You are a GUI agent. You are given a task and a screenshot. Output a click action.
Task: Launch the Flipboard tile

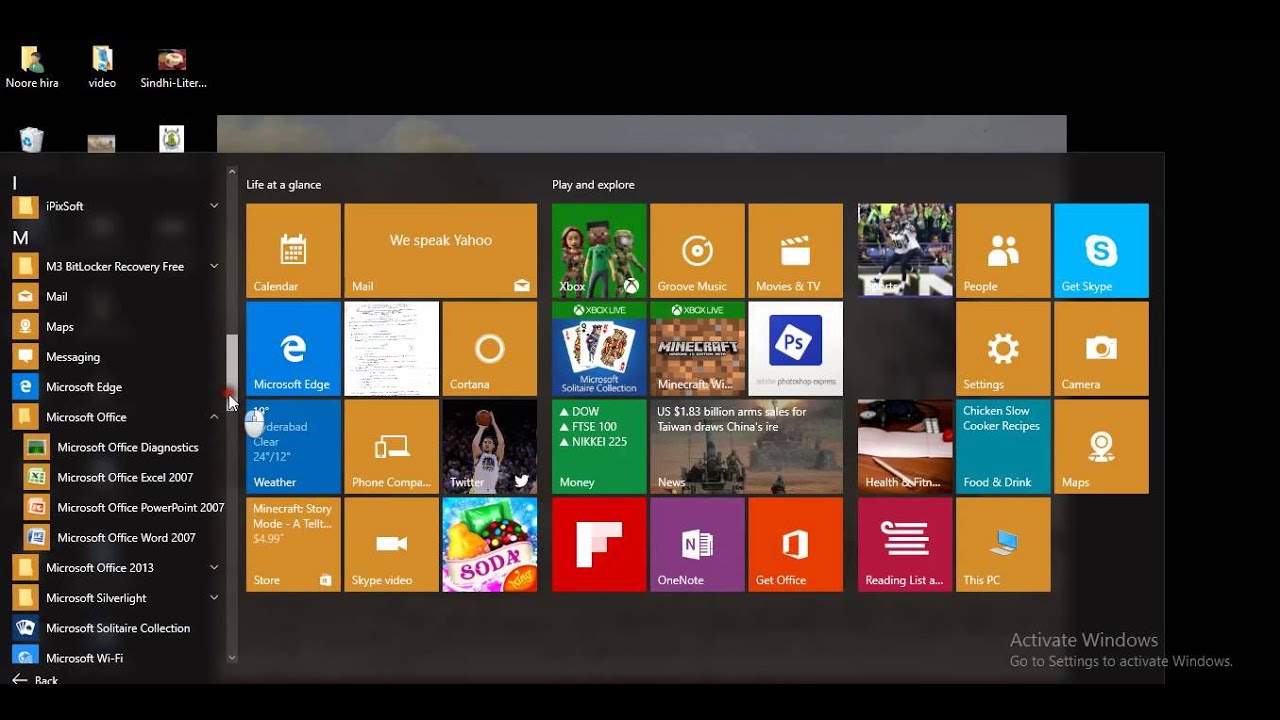point(599,545)
